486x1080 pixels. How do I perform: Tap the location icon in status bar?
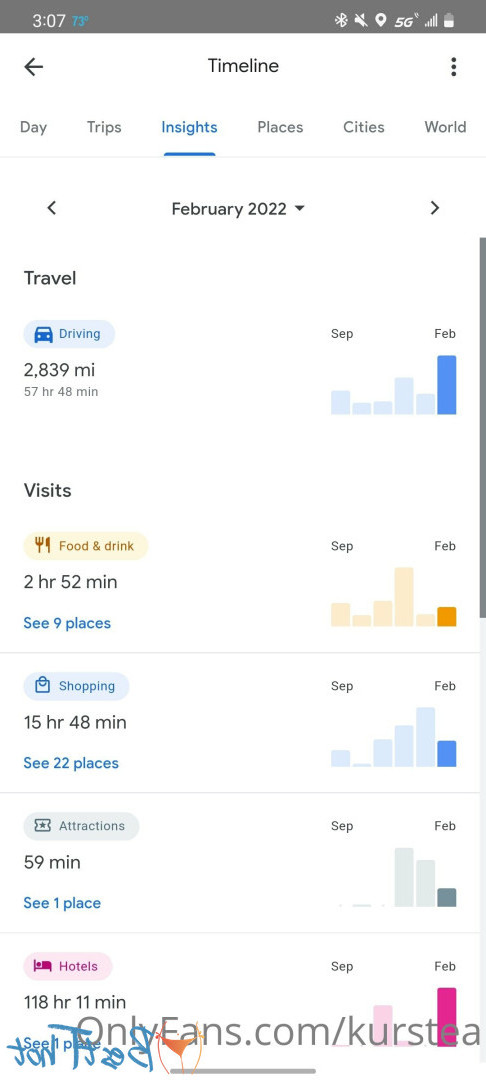click(x=380, y=21)
